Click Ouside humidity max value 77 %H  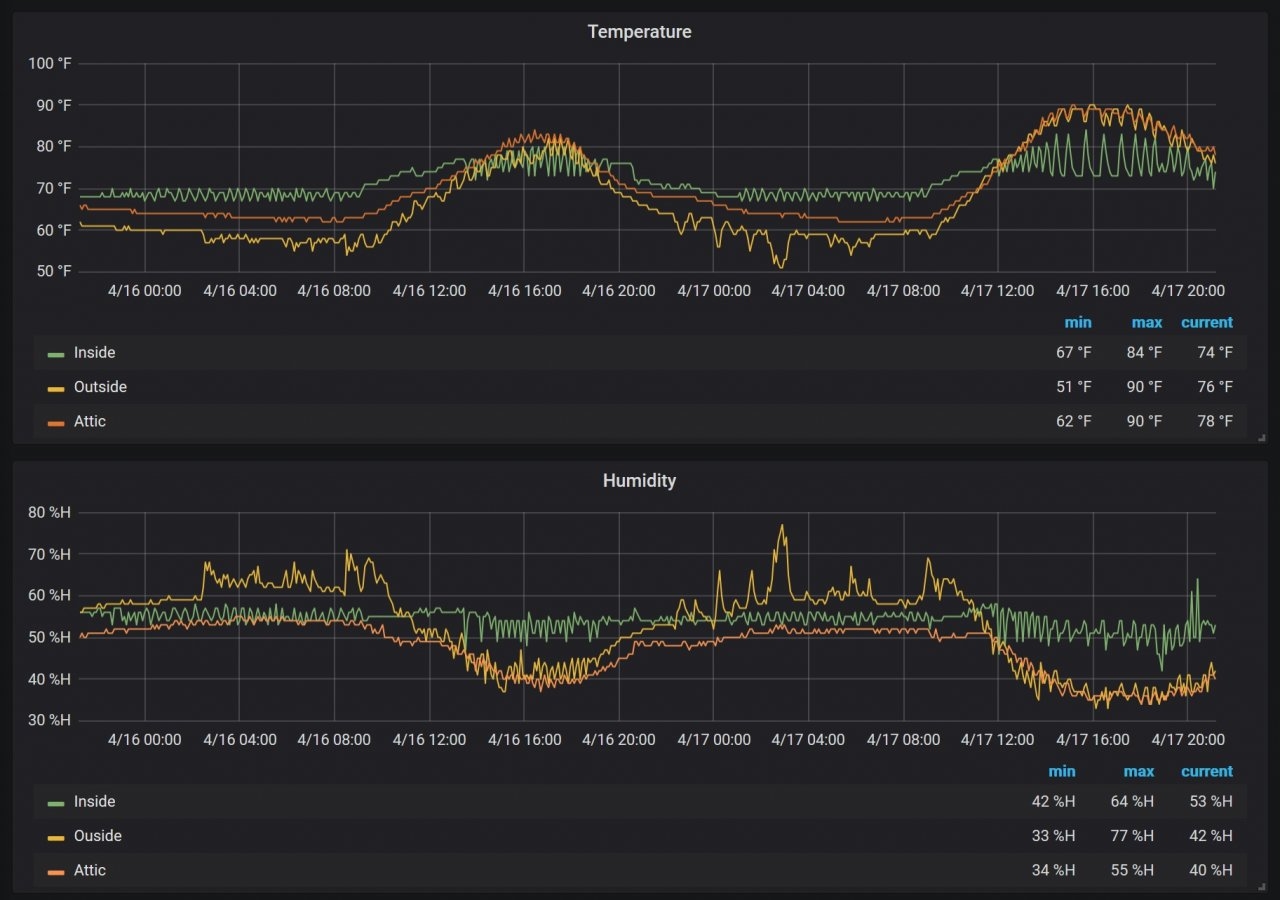coord(1132,836)
